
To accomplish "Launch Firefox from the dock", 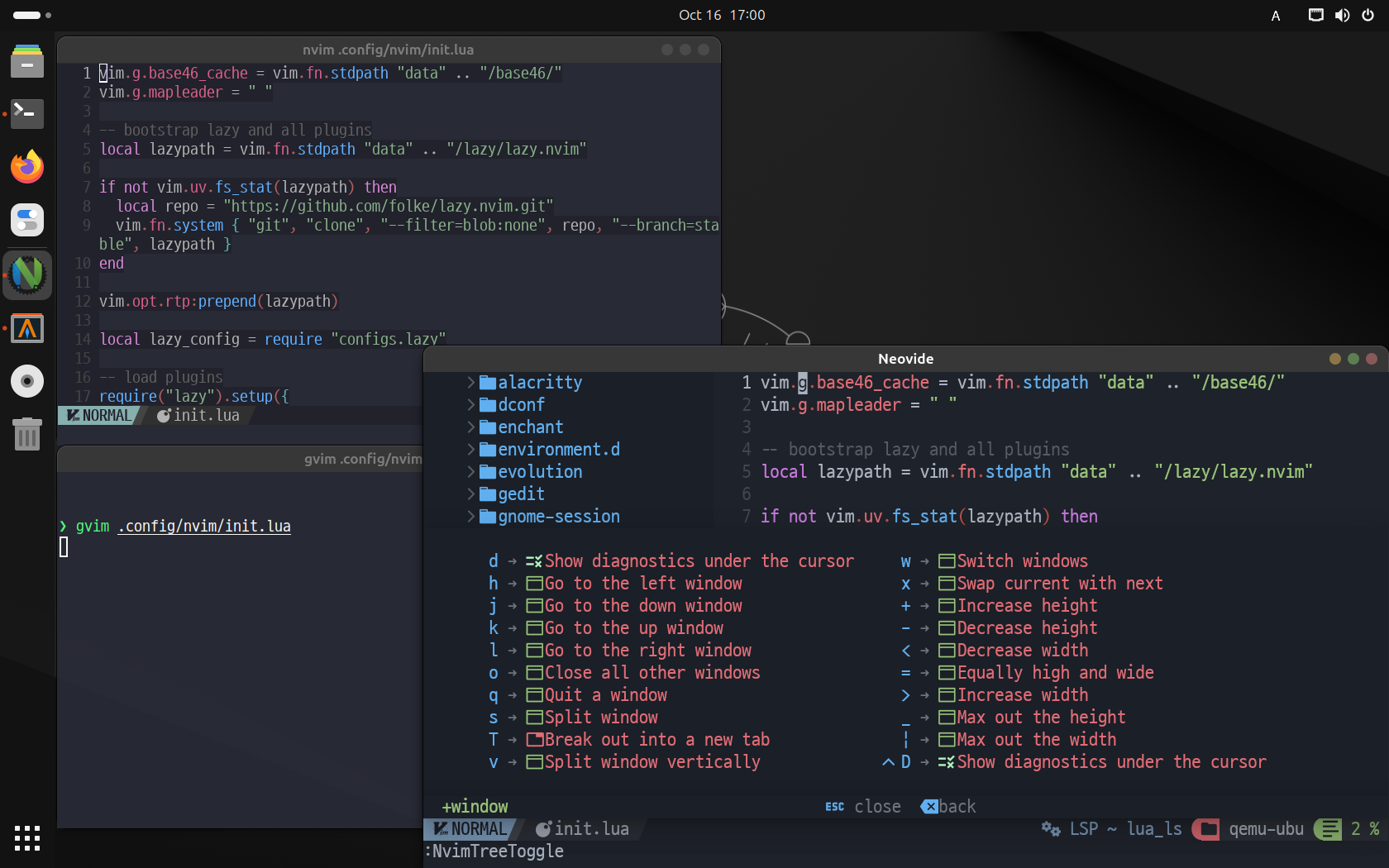I will (27, 167).
